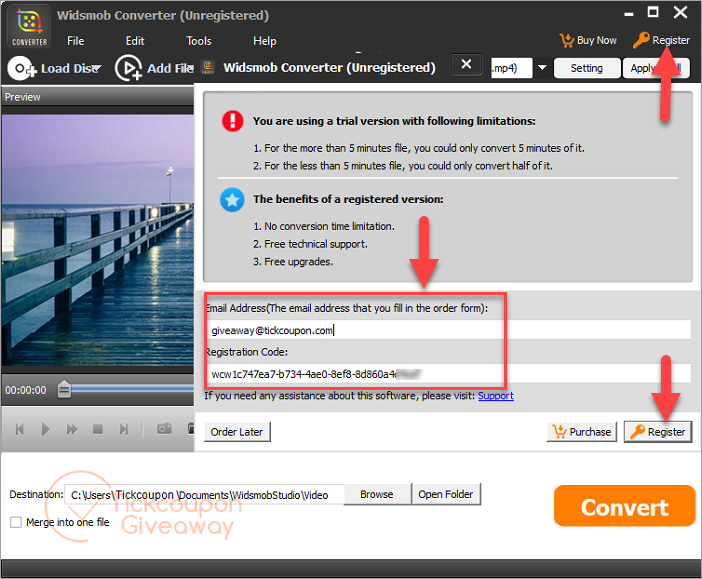Click 'Free upgrades.' text

[x=298, y=262]
